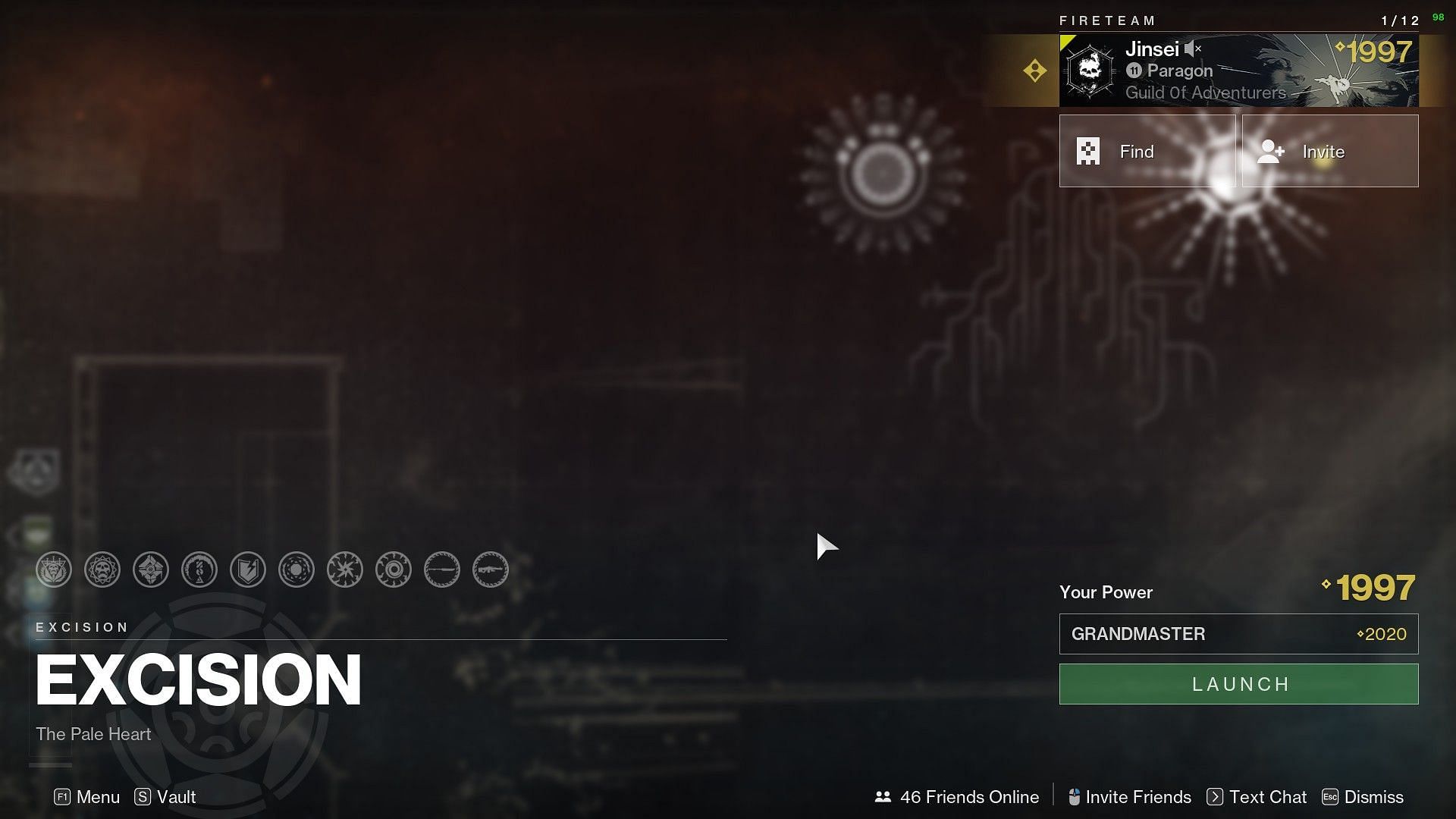Click the shield modifier icon

247,569
